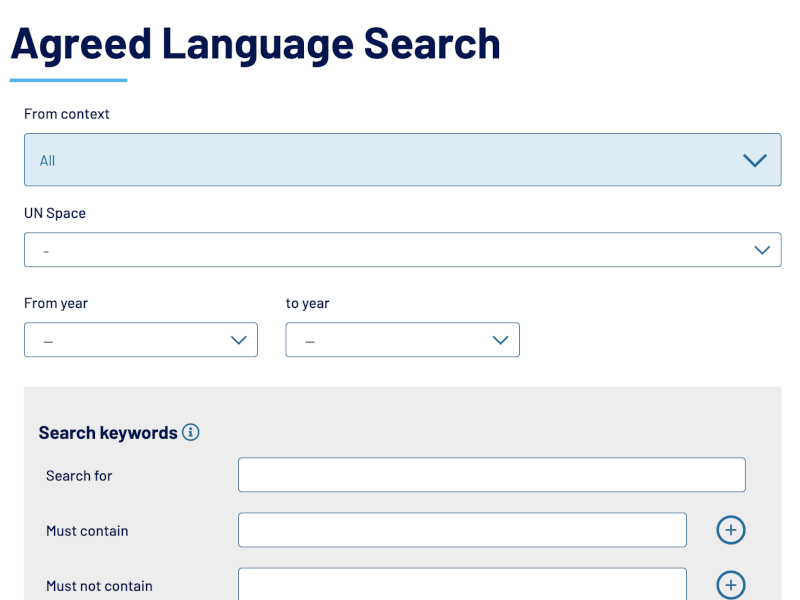Screen dimensions: 800x600
Task: Click the UN Space label text
Action: 55,212
